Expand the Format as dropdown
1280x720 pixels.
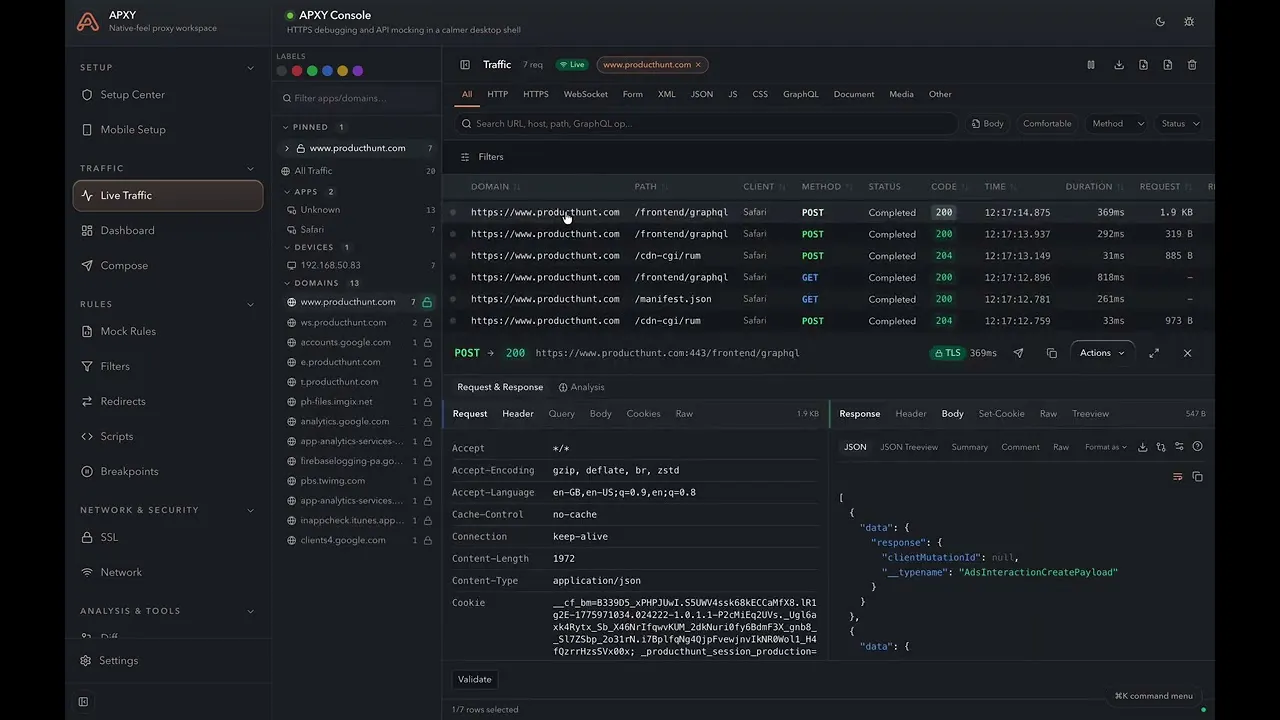click(x=1106, y=447)
